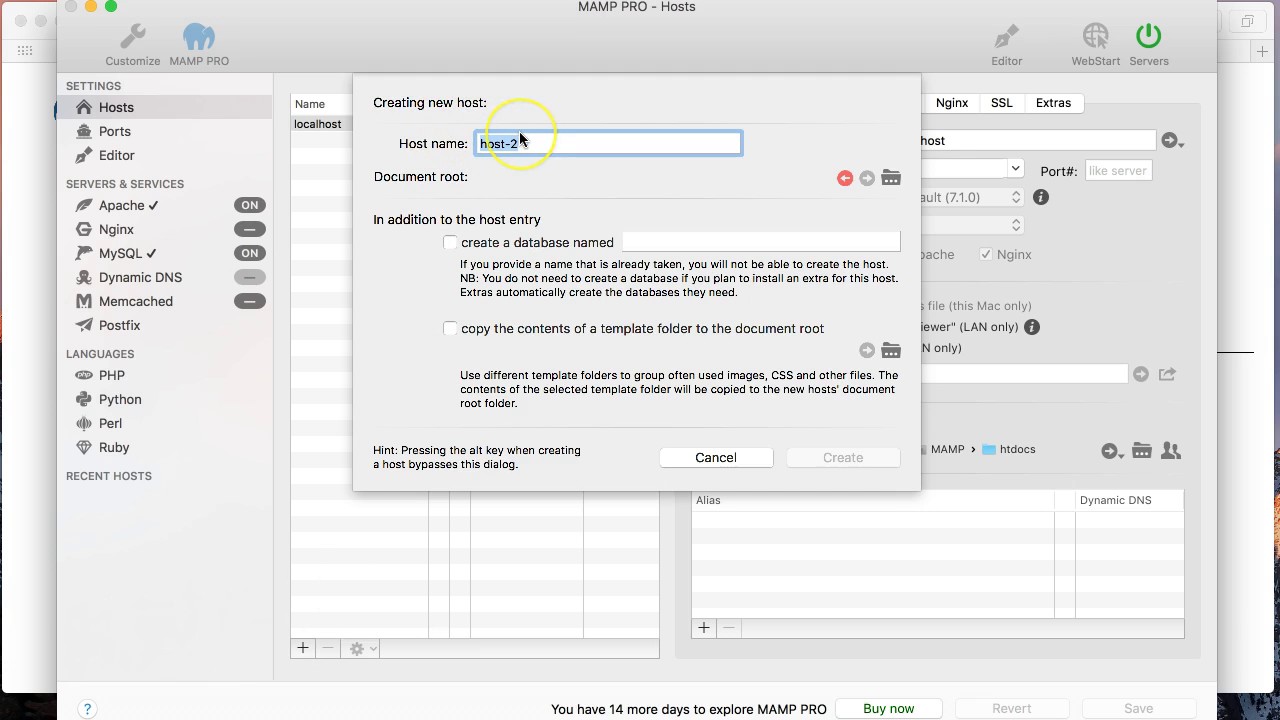Viewport: 1280px width, 720px height.
Task: Open arrow dropdown beside host name field
Action: point(1172,141)
